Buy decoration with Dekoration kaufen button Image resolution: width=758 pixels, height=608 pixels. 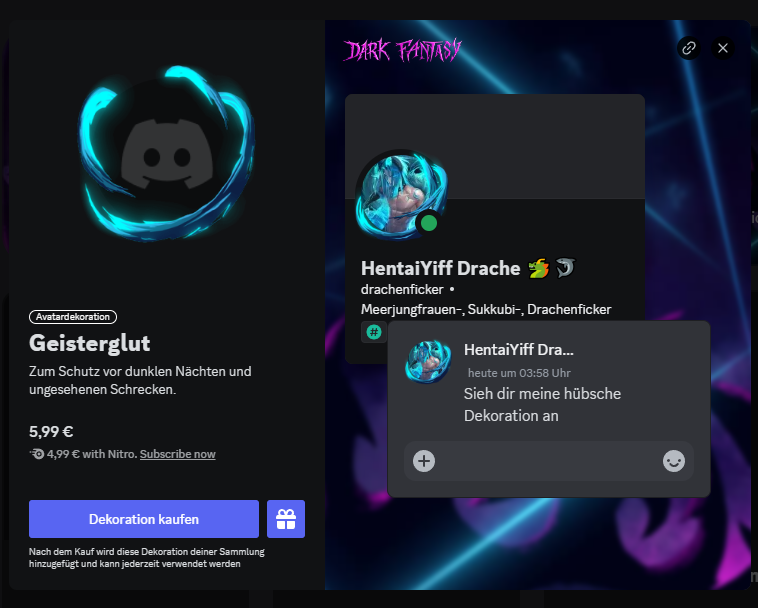pyautogui.click(x=144, y=519)
